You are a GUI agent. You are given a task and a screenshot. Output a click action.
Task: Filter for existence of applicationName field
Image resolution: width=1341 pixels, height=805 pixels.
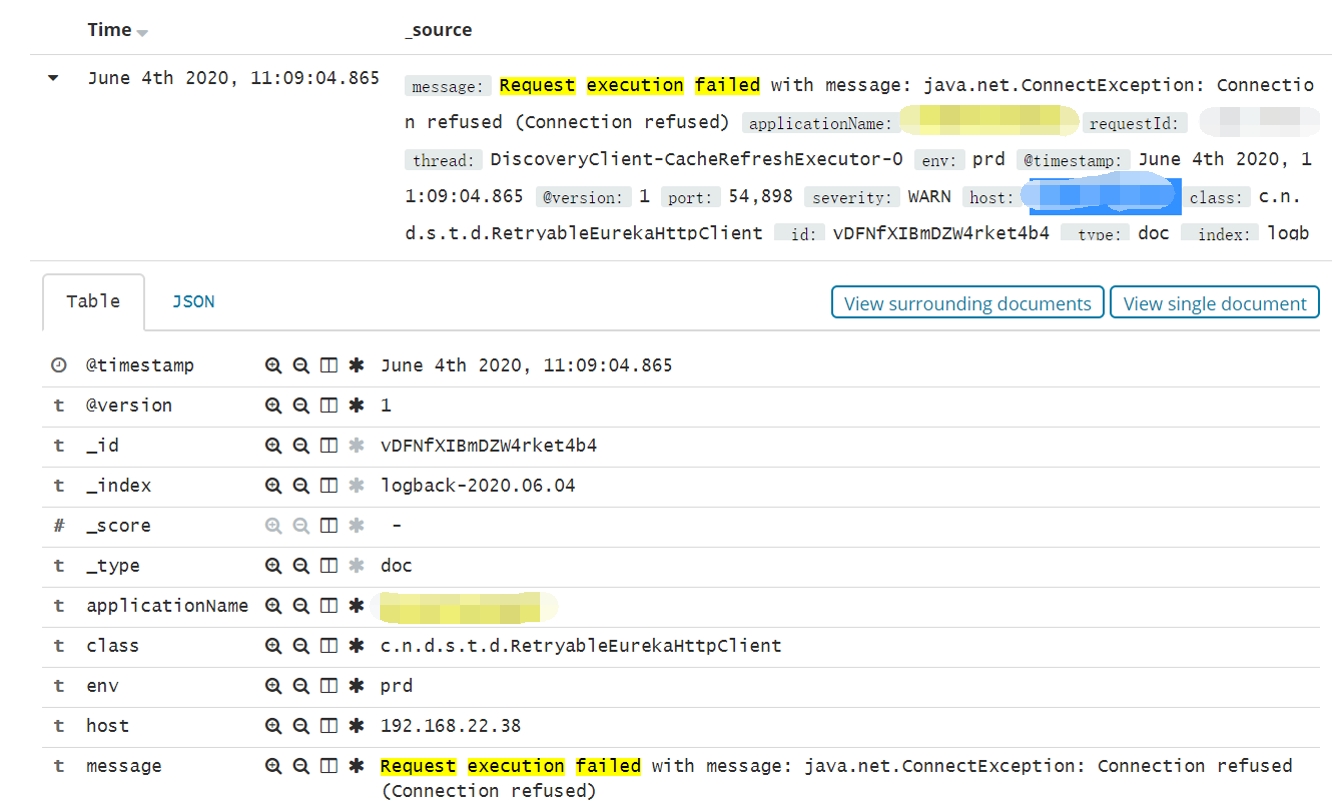[356, 606]
